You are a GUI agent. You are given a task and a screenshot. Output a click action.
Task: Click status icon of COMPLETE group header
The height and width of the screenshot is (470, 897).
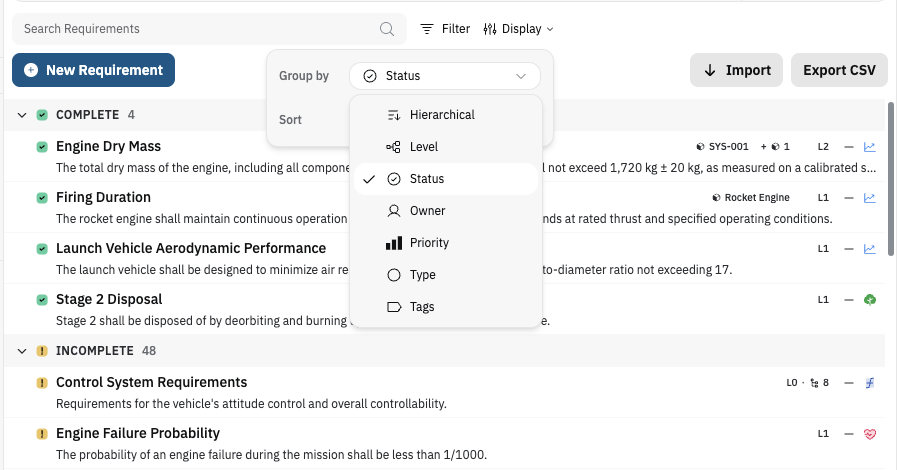(x=42, y=115)
